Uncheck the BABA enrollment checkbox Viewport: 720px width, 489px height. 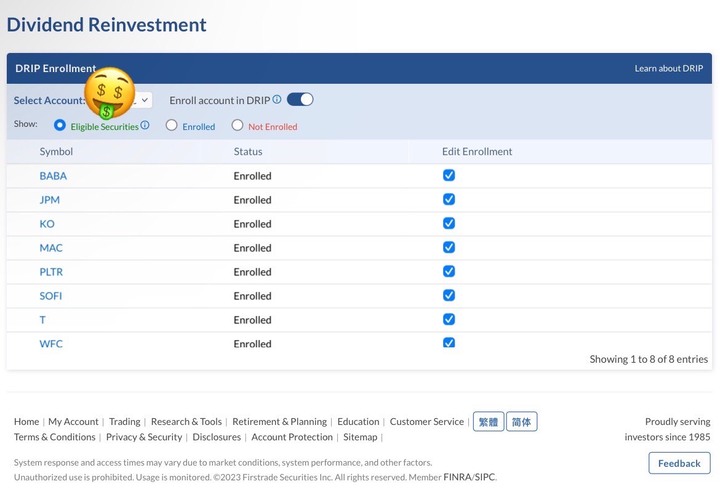point(449,175)
